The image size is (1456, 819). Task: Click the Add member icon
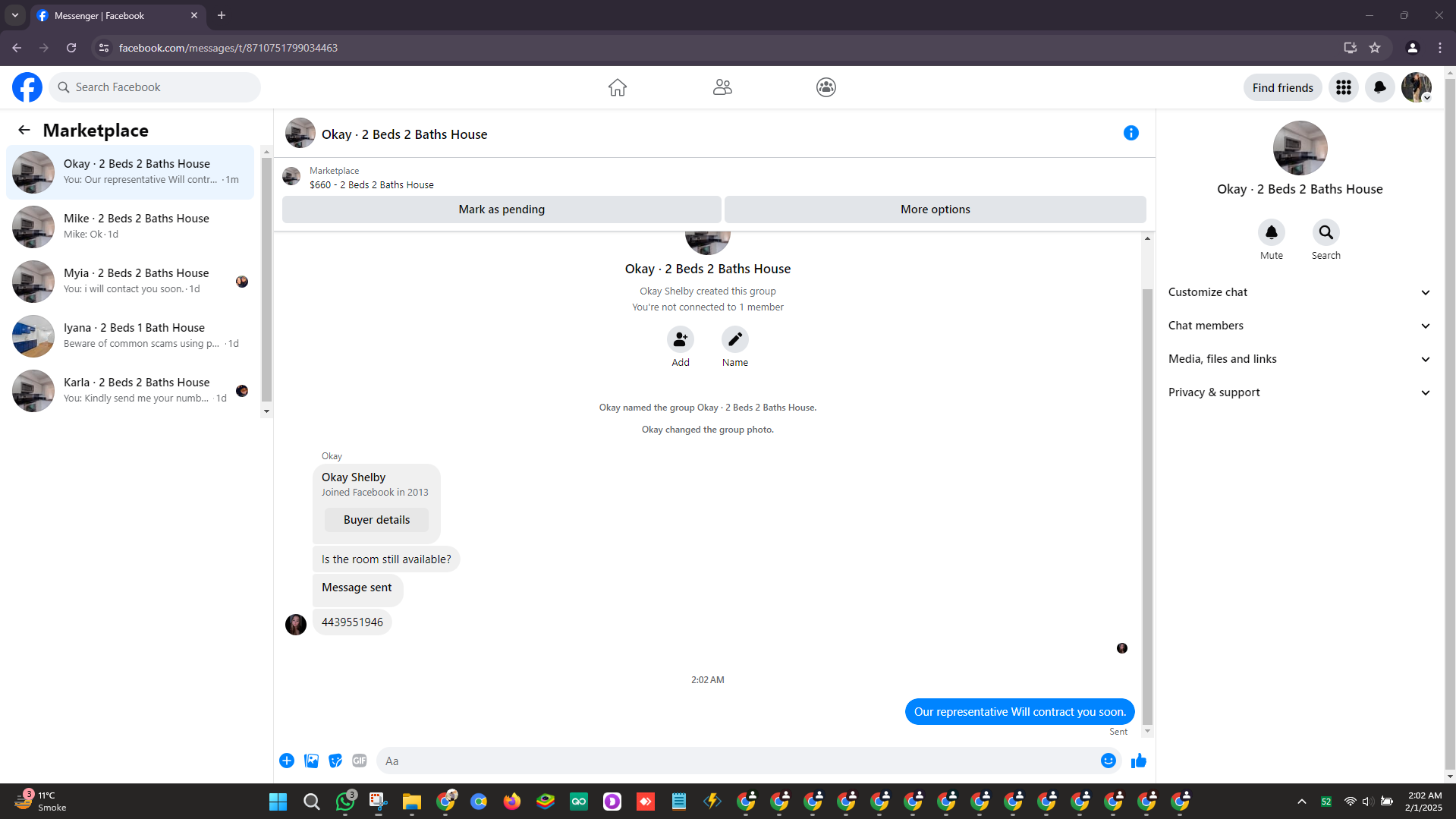(x=680, y=339)
